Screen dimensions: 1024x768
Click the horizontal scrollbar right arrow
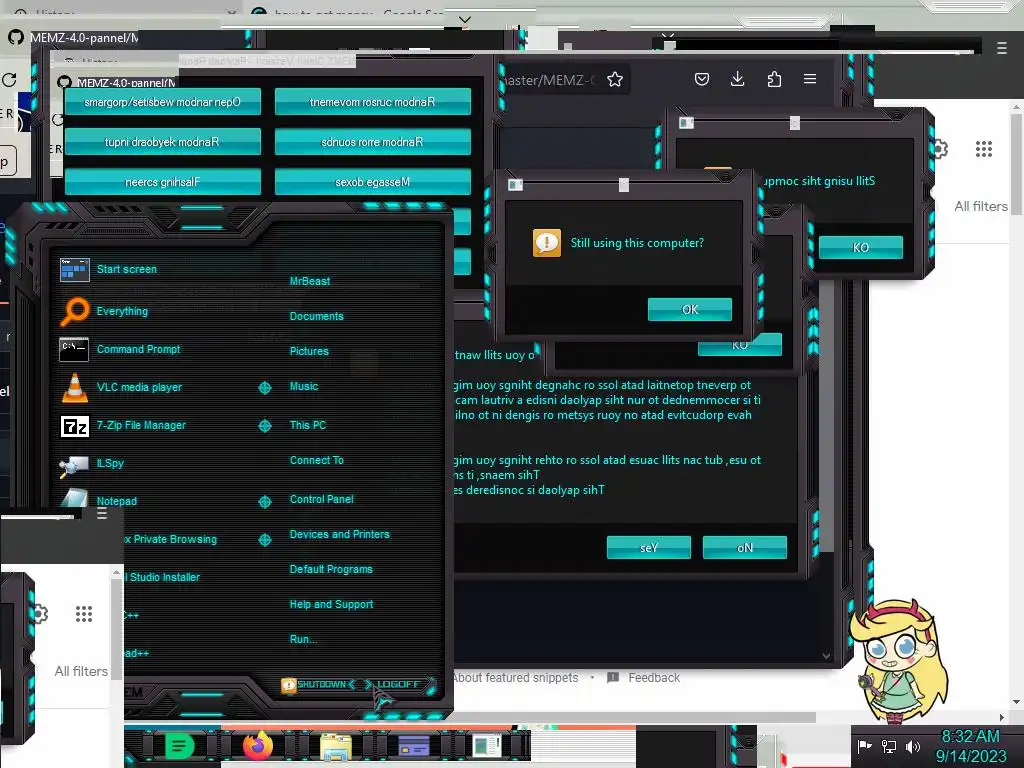pyautogui.click(x=1001, y=717)
